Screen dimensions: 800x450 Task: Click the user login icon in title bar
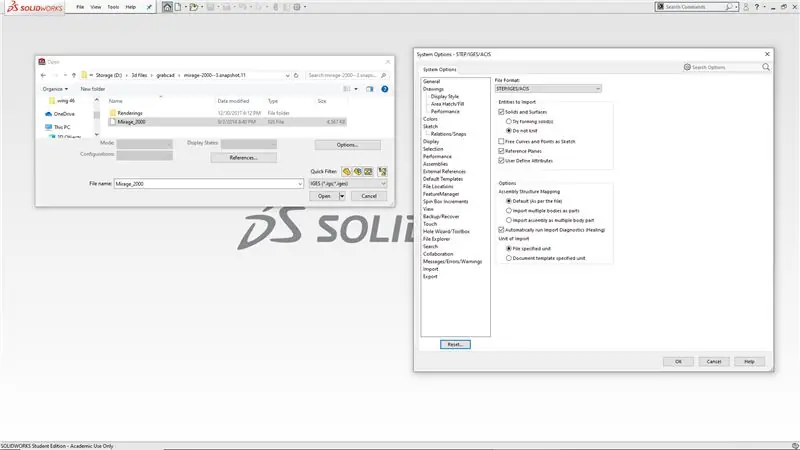(x=746, y=7)
